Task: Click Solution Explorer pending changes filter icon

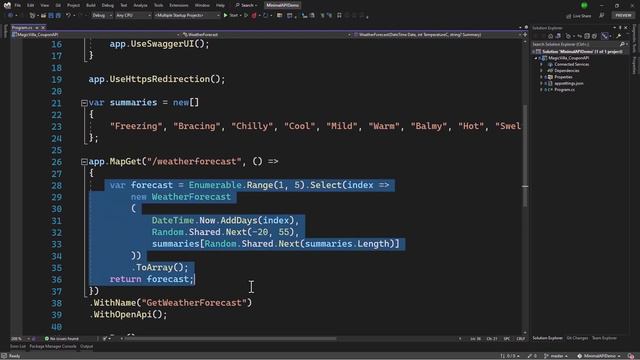Action: coord(568,36)
